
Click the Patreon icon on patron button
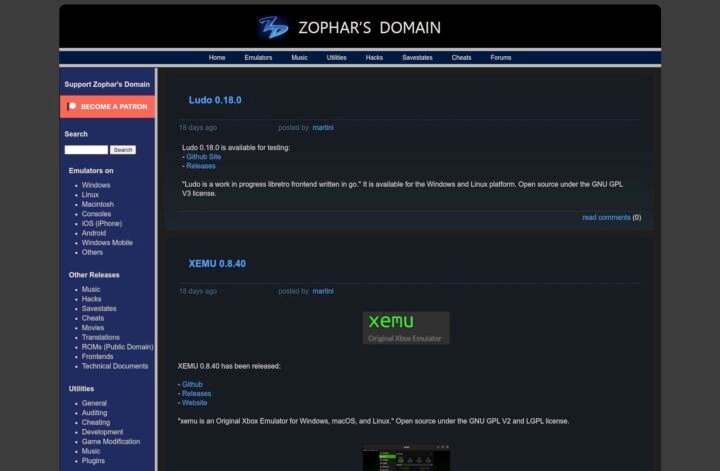click(x=72, y=107)
